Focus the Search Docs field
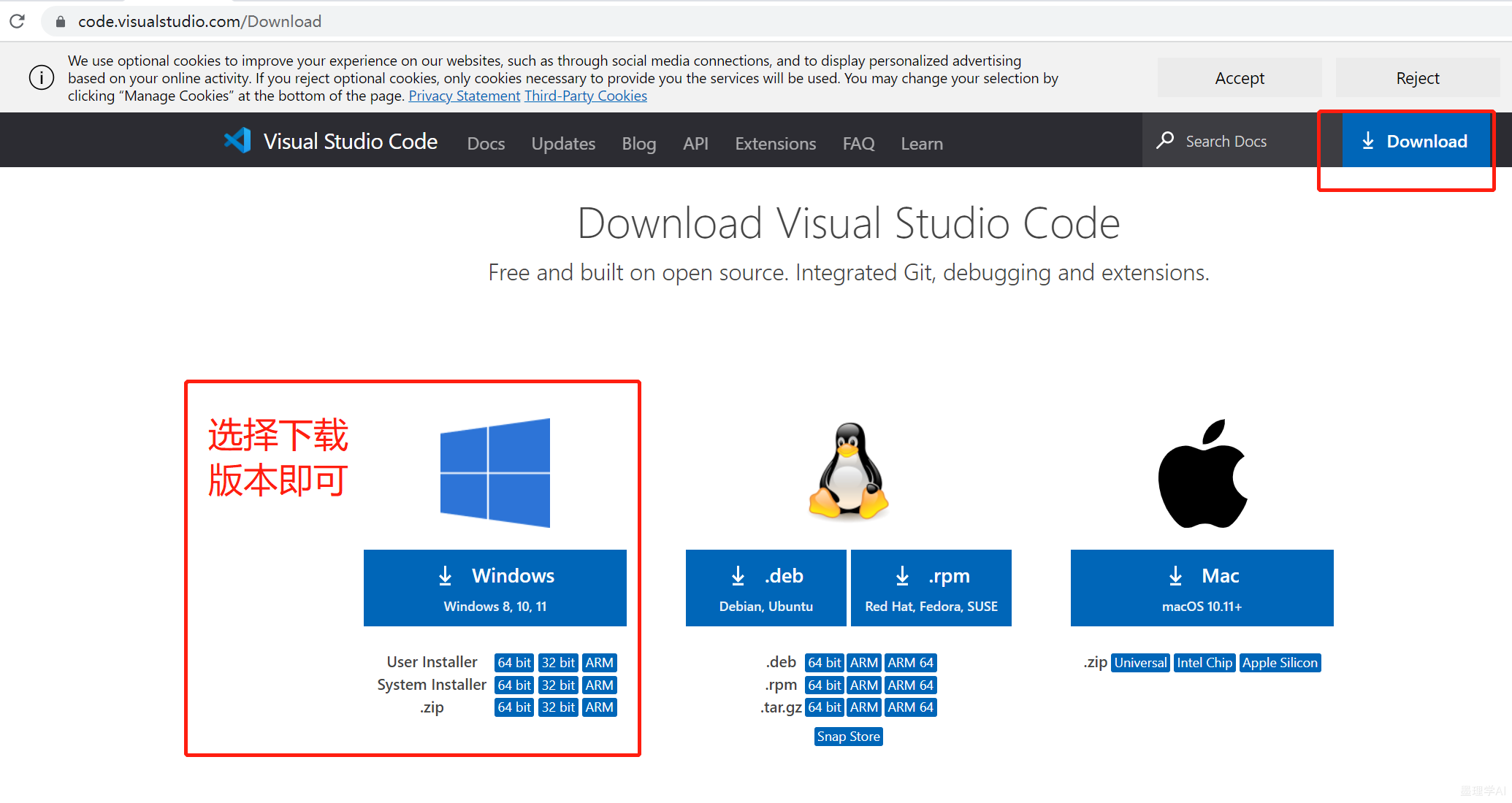1512x803 pixels. (1242, 140)
